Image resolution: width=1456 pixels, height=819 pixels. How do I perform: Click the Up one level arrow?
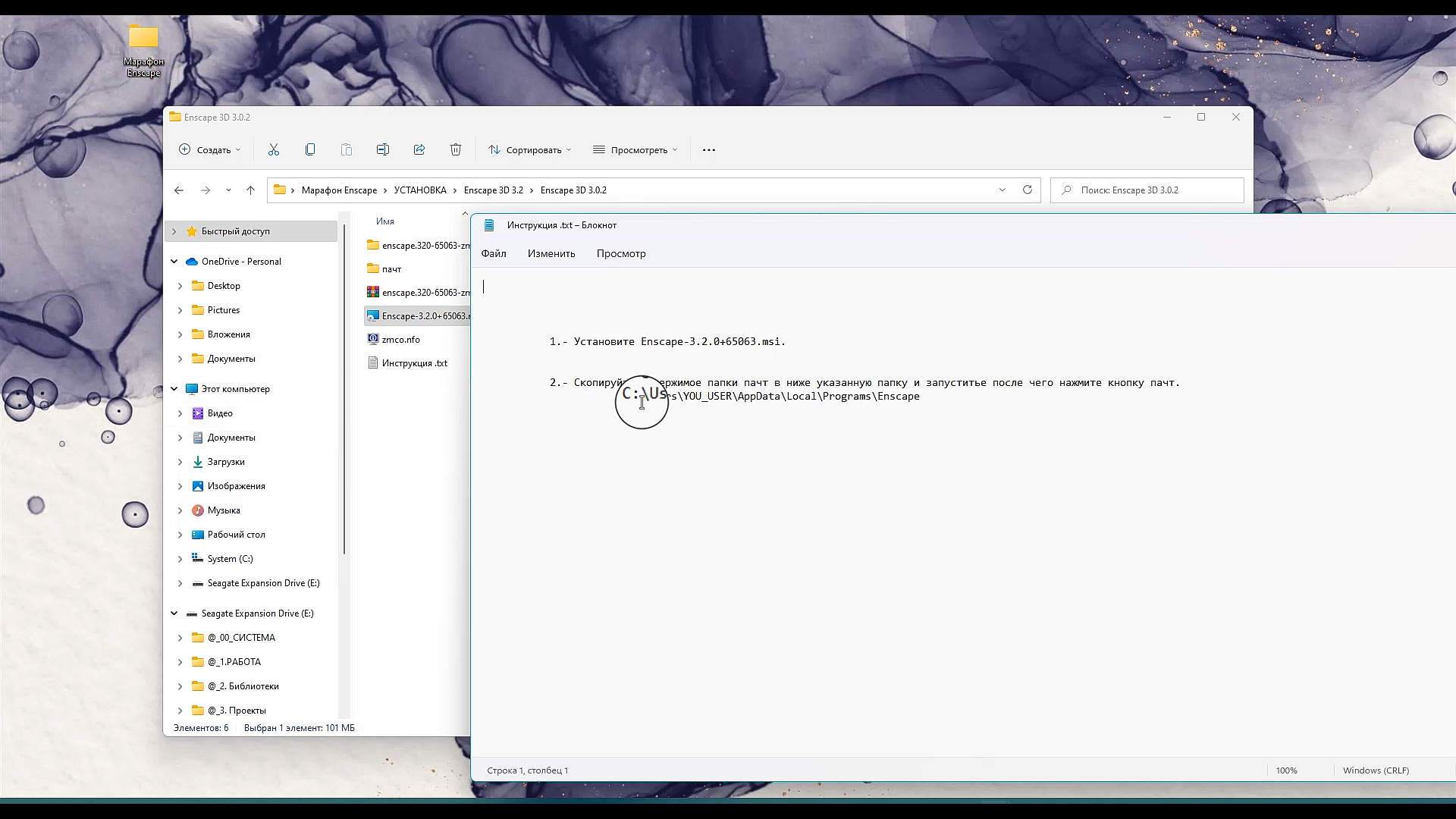250,190
